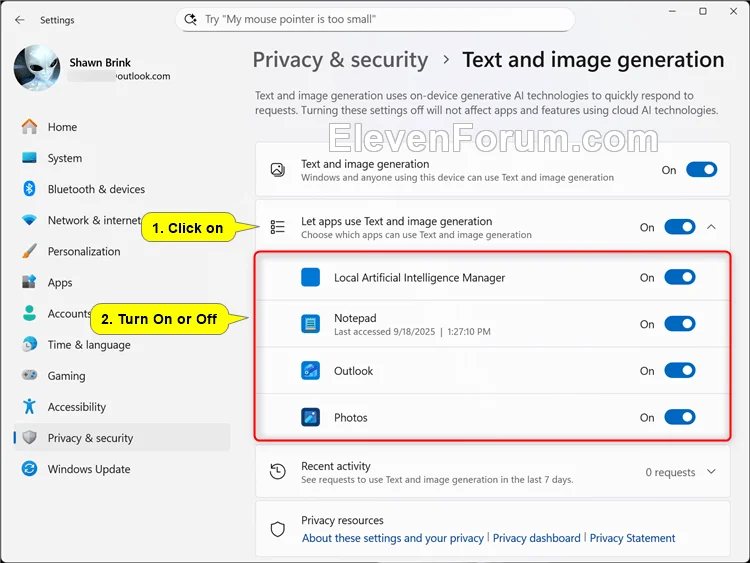Open the Privacy Statement link
Image resolution: width=750 pixels, height=563 pixels.
click(x=632, y=538)
